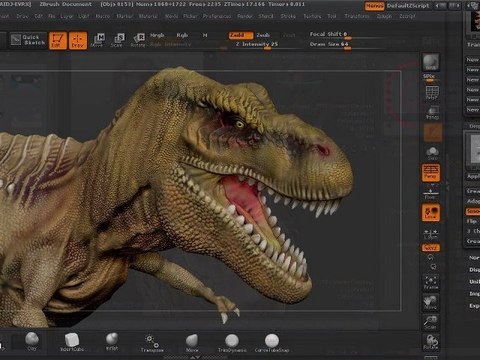
Task: Open the Light menu
Action: coord(84,16)
